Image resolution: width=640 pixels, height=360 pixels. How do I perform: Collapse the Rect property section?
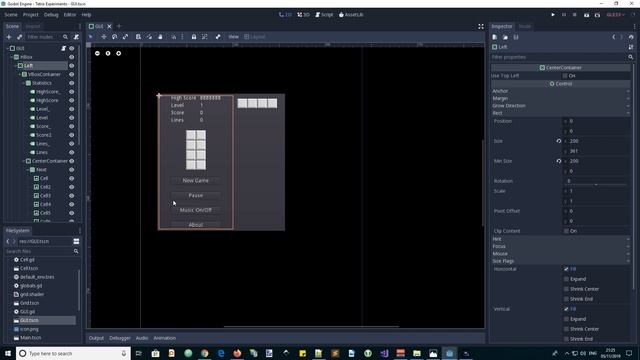tap(560, 113)
